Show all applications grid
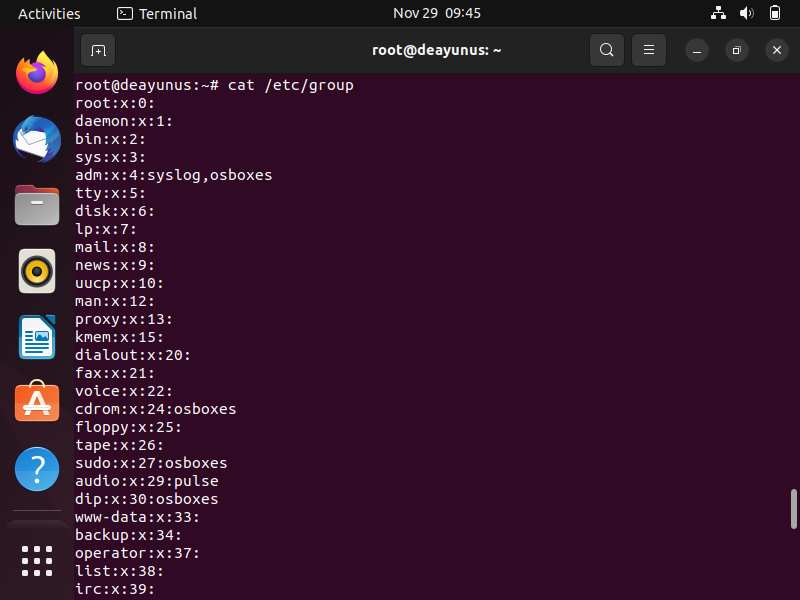800x600 pixels. point(37,561)
